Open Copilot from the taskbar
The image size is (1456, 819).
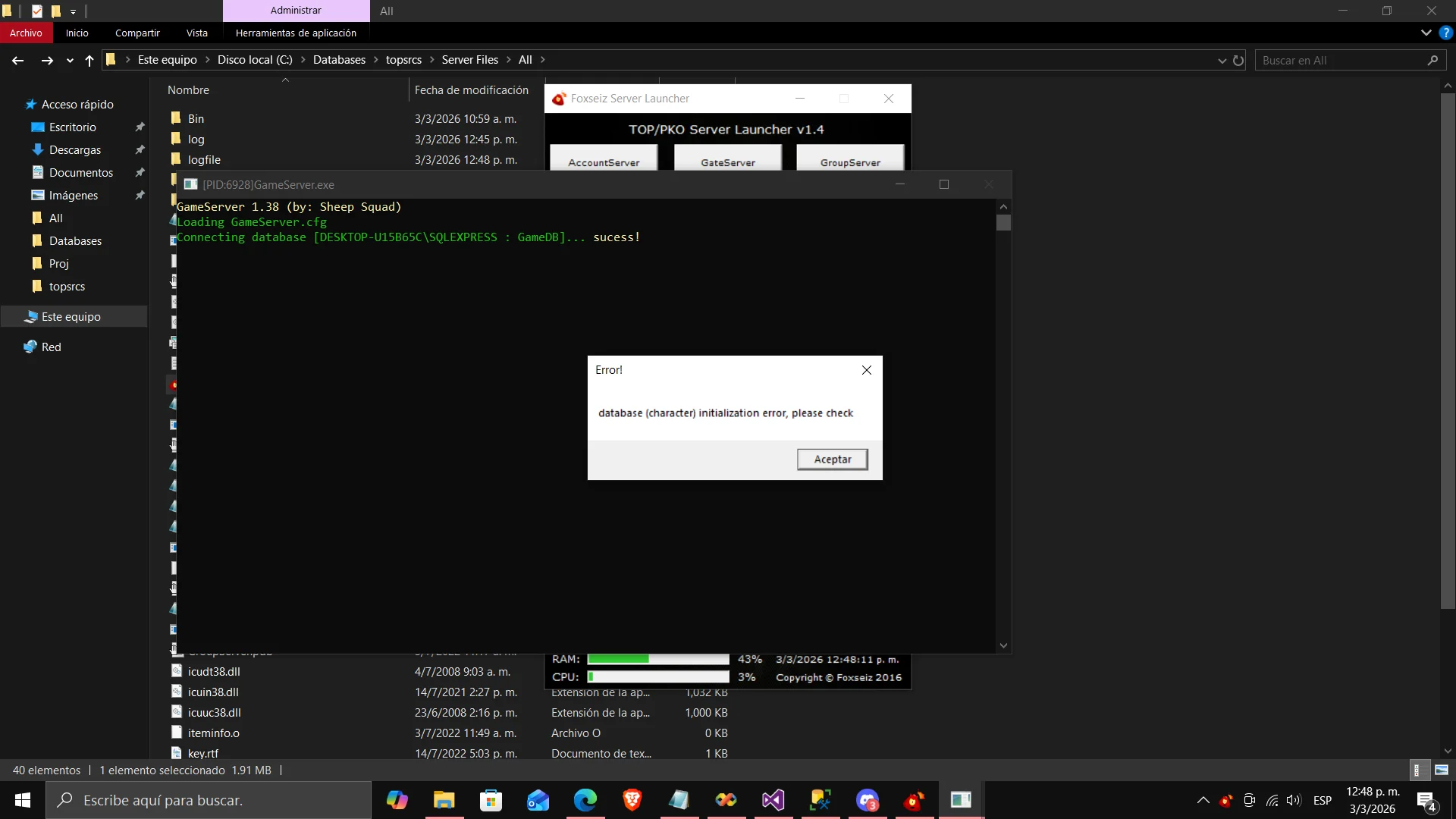(x=398, y=800)
